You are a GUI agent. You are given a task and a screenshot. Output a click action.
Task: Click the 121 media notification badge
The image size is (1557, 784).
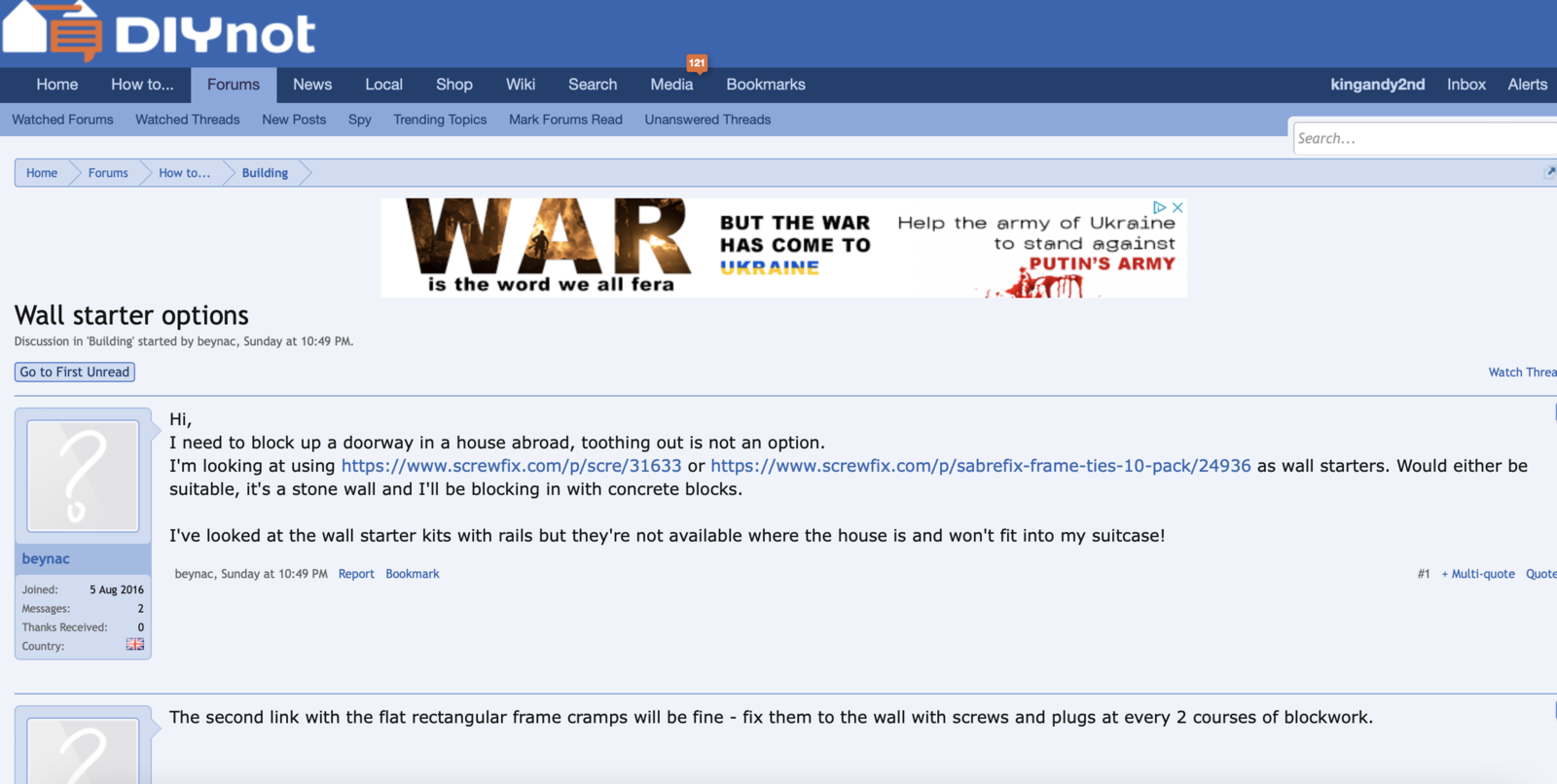point(697,62)
